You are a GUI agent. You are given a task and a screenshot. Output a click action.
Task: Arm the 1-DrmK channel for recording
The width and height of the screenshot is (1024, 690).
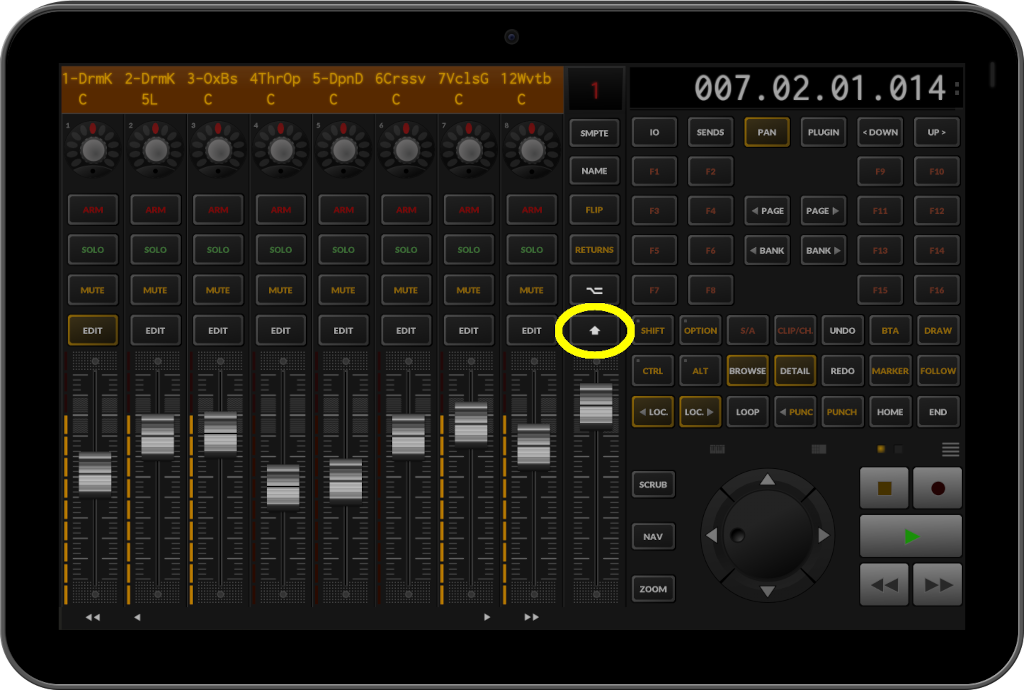tap(92, 209)
